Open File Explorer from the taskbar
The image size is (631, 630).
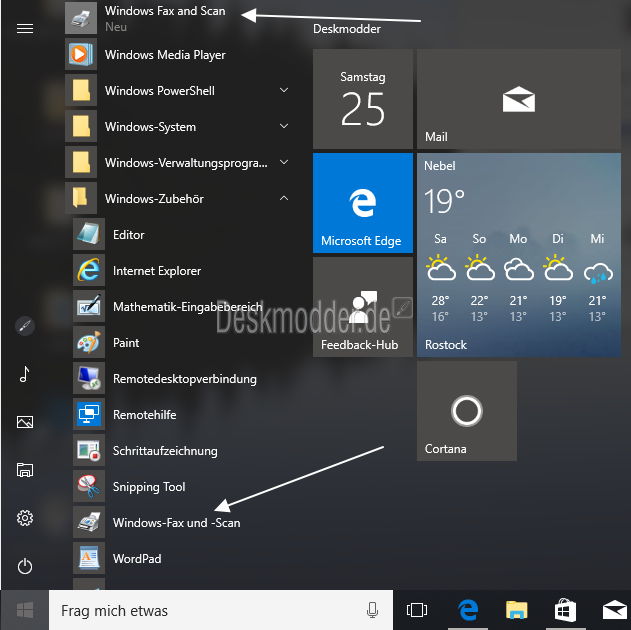[x=517, y=610]
